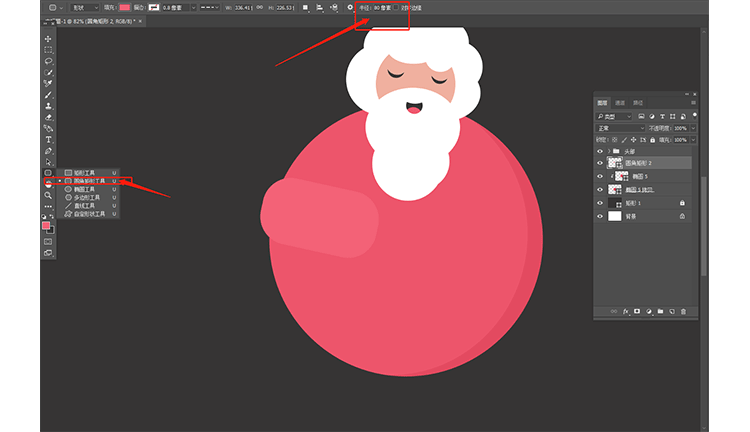Select the Eraser tool

pyautogui.click(x=48, y=117)
